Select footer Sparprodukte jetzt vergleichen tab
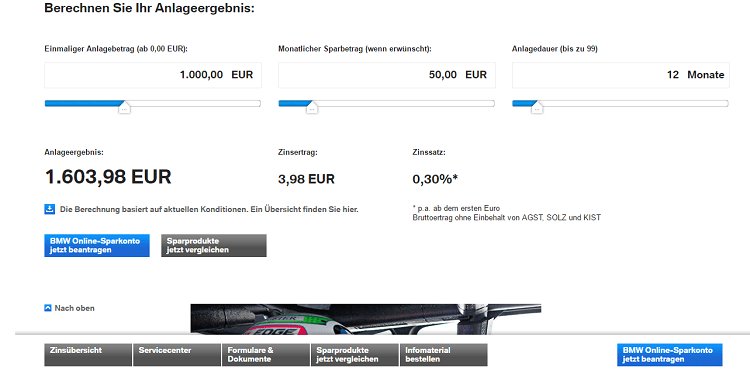The image size is (750, 371). (x=355, y=355)
